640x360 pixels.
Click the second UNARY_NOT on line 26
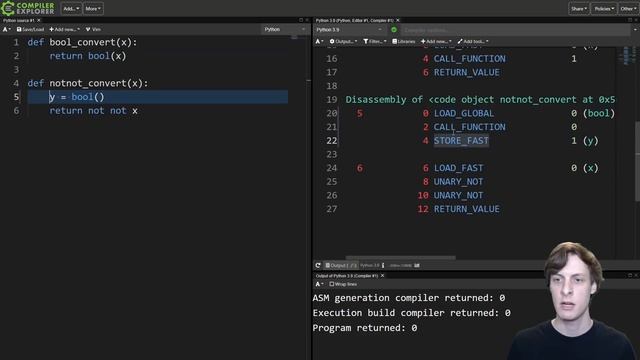click(458, 196)
